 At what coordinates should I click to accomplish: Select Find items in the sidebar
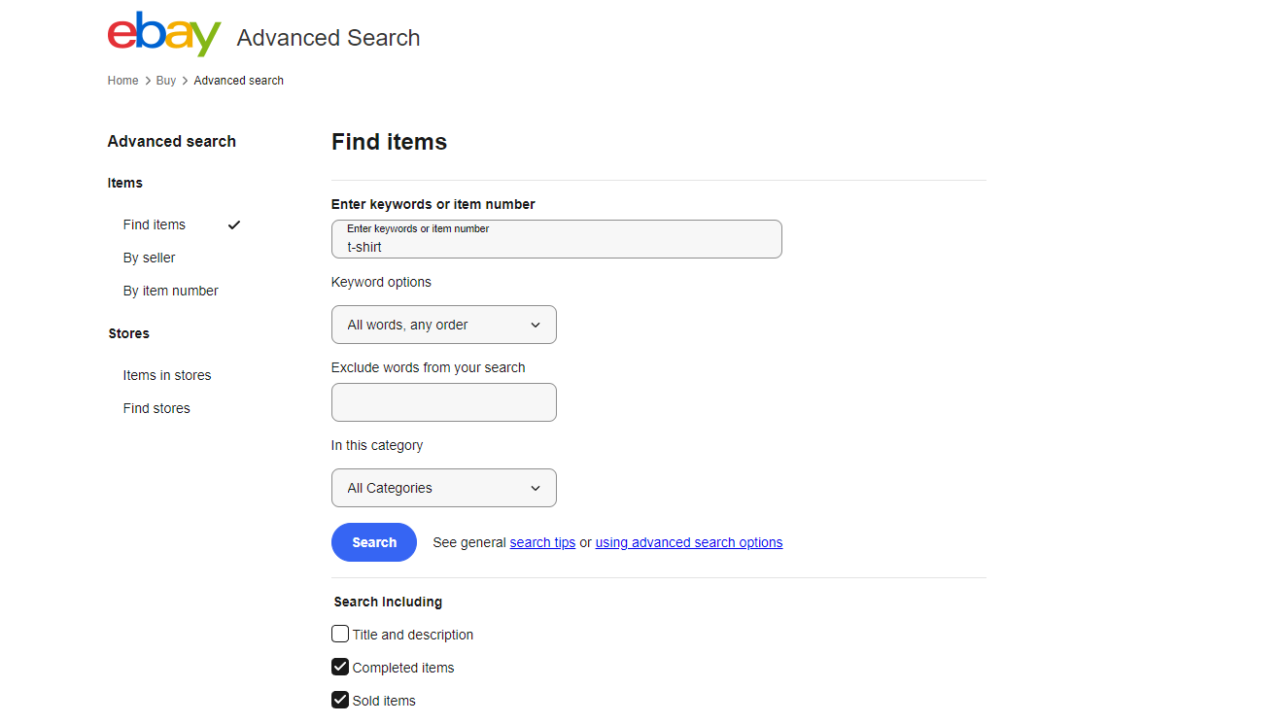pyautogui.click(x=153, y=224)
